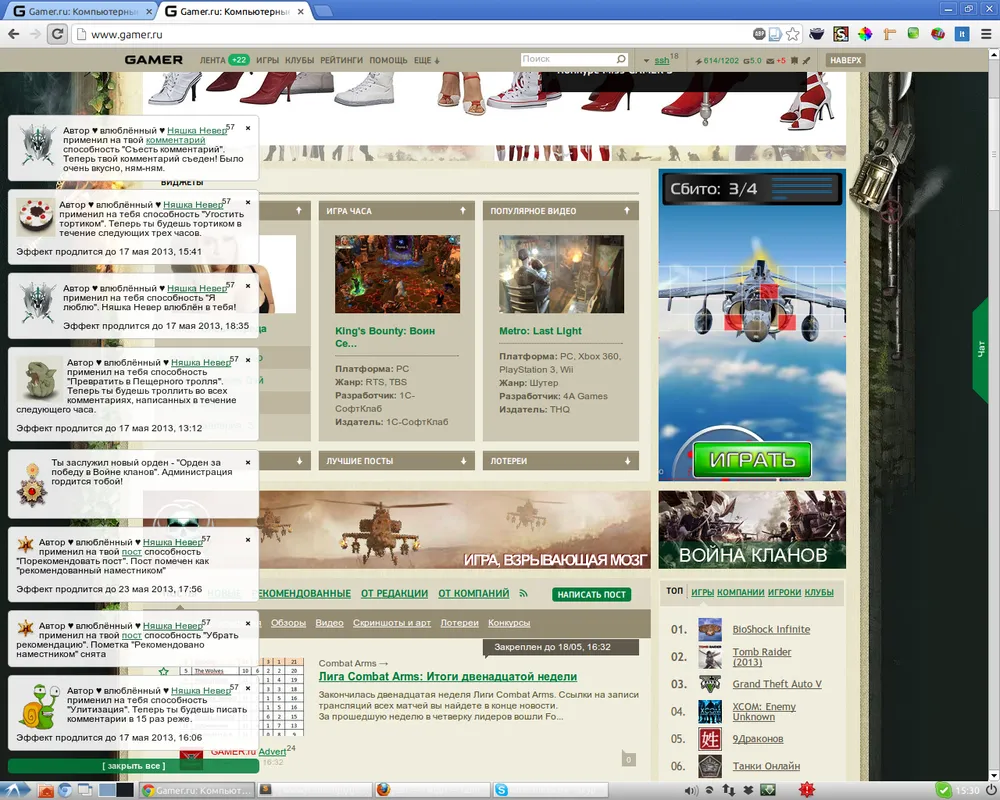Click the Поиск search field
Viewport: 1000px width, 800px height.
[568, 59]
